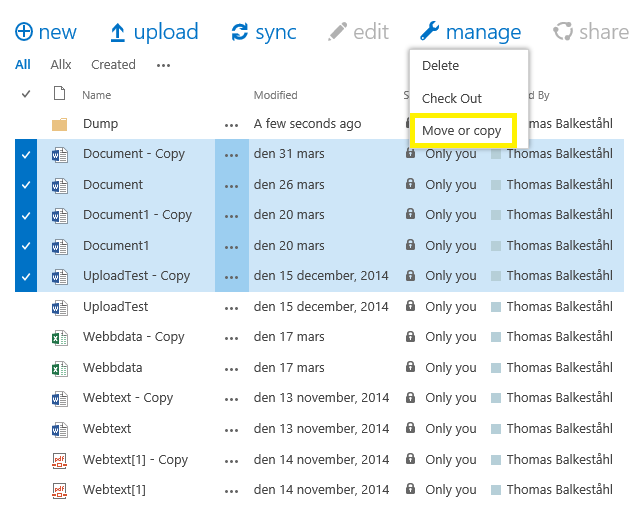Click the file type column header icon
This screenshot has height=514, width=642.
(59, 94)
